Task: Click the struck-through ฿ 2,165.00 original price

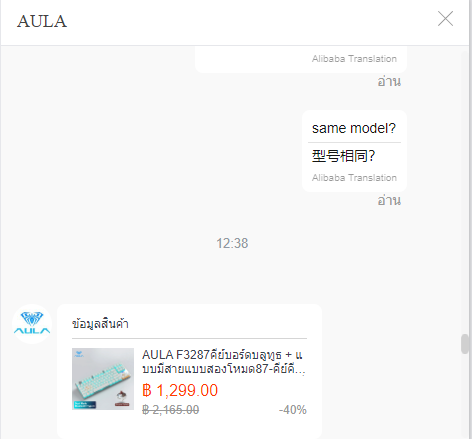Action: point(171,410)
